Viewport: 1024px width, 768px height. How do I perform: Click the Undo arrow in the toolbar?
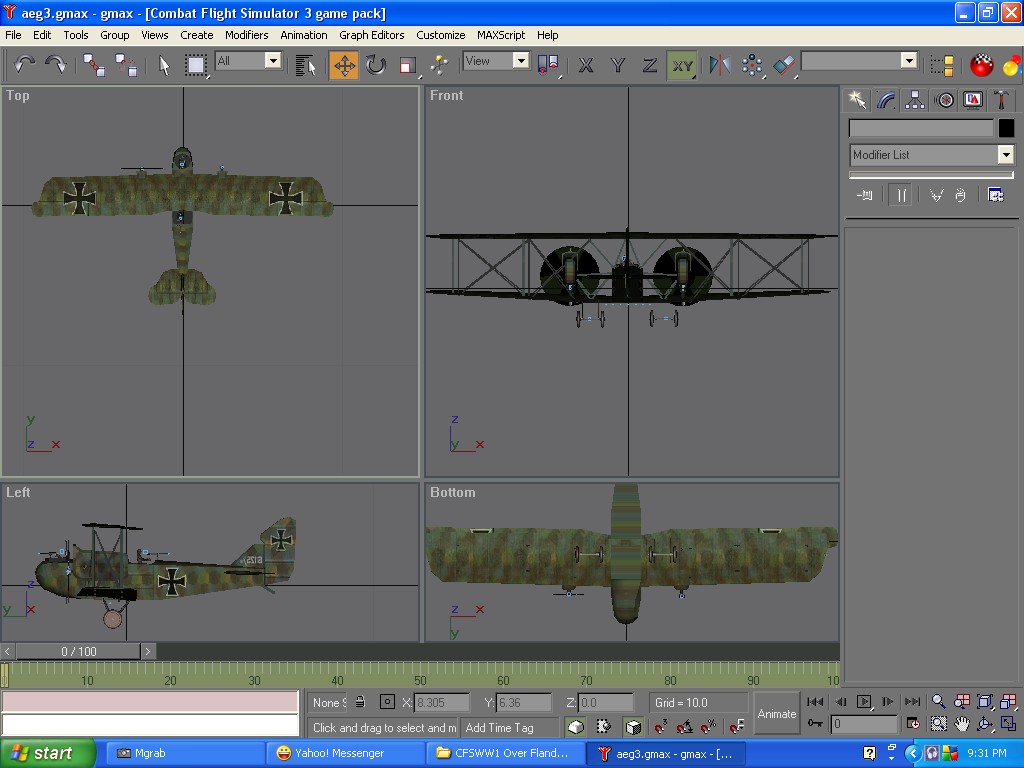pos(25,65)
